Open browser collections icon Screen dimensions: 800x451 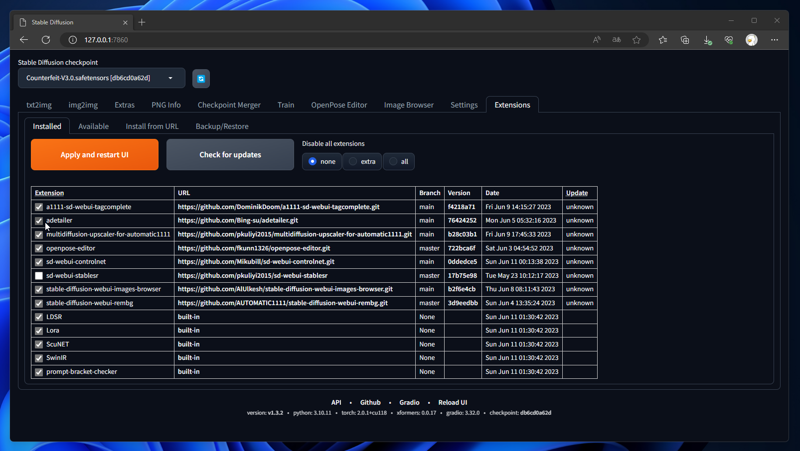[x=685, y=40]
